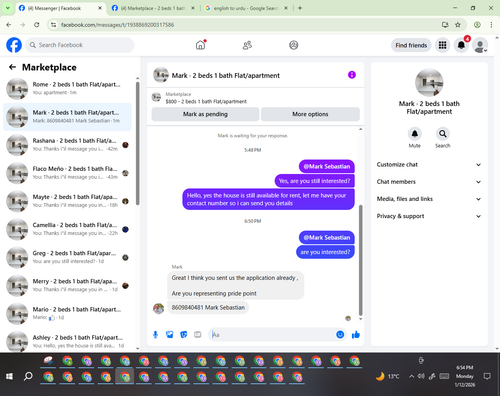Click the Facebook logo home icon
The width and height of the screenshot is (500, 396).
(x=14, y=45)
